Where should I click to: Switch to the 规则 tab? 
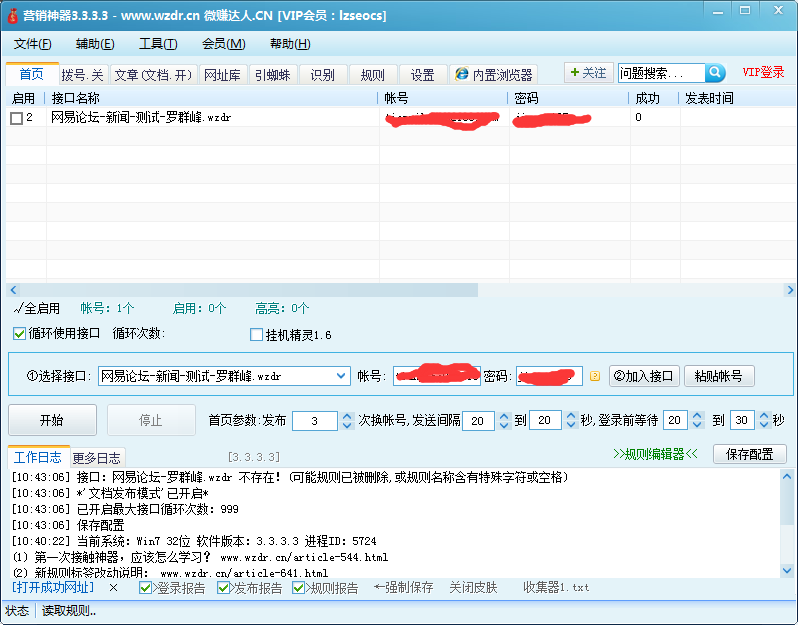pos(373,75)
